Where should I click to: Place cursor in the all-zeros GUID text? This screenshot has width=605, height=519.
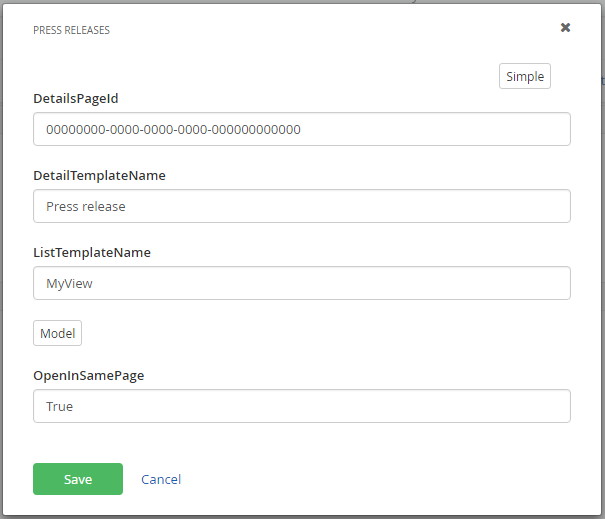pyautogui.click(x=173, y=130)
